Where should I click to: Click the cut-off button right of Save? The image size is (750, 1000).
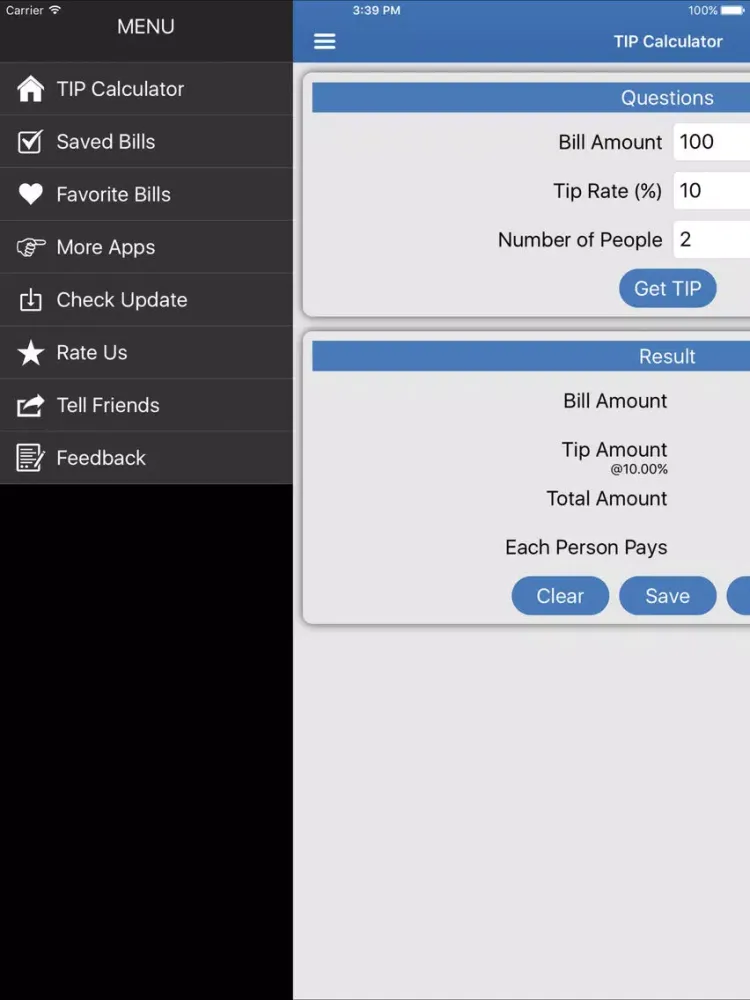tap(739, 596)
